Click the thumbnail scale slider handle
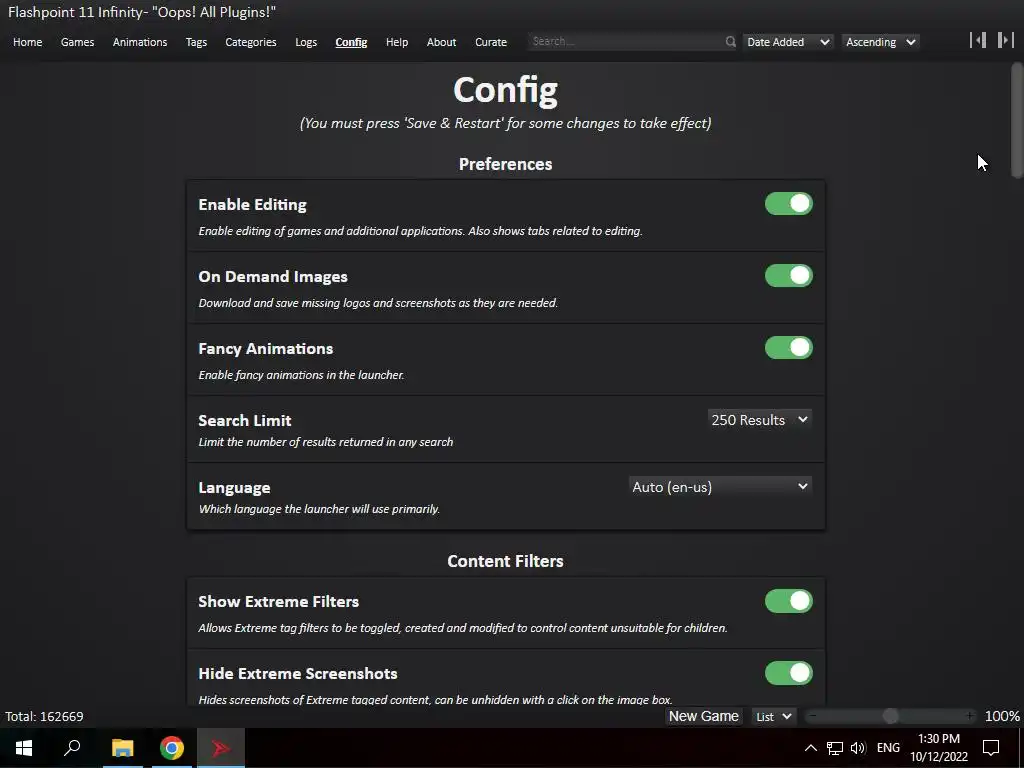The width and height of the screenshot is (1024, 768). coord(890,716)
